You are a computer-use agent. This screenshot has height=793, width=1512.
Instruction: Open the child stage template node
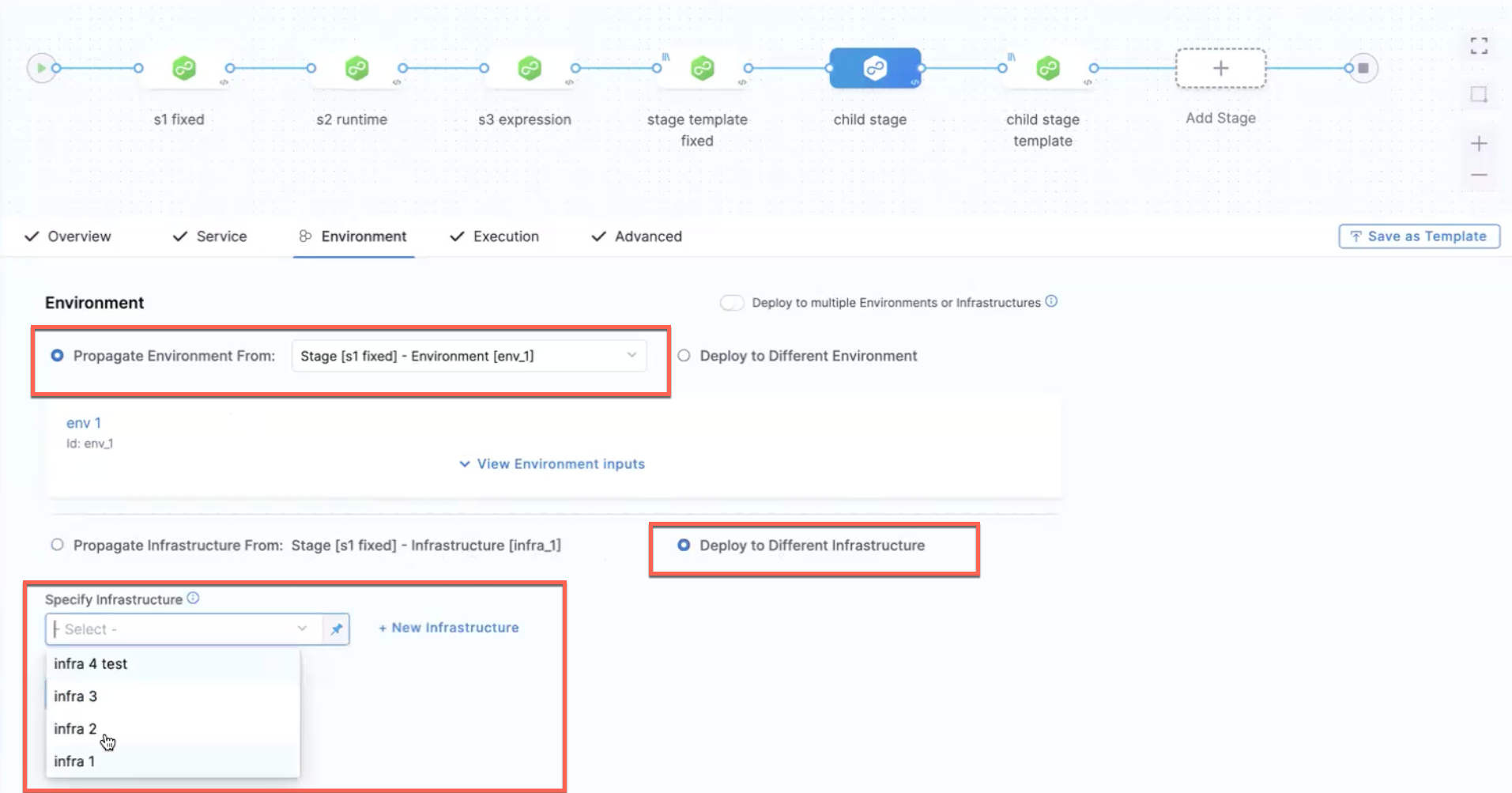[x=1047, y=69]
